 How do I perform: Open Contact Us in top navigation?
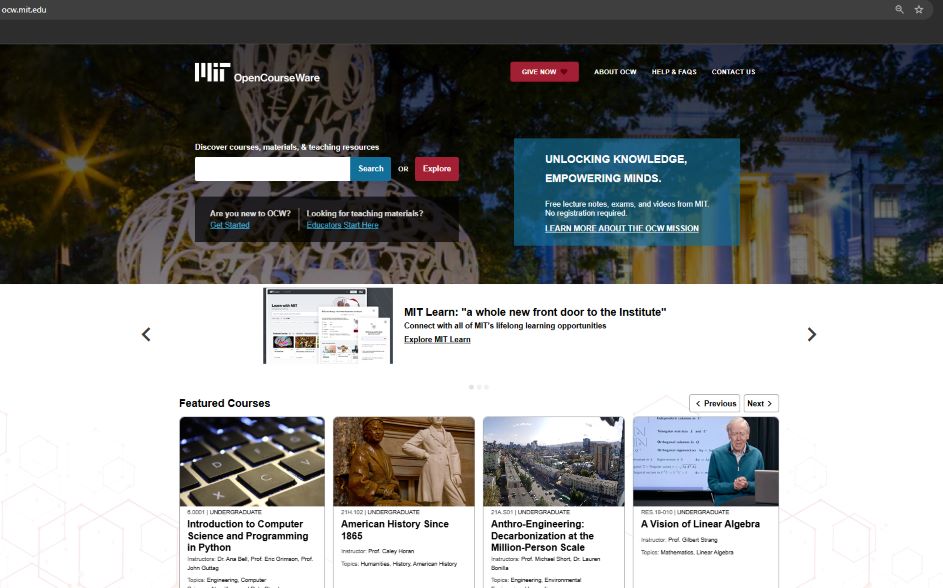[733, 72]
